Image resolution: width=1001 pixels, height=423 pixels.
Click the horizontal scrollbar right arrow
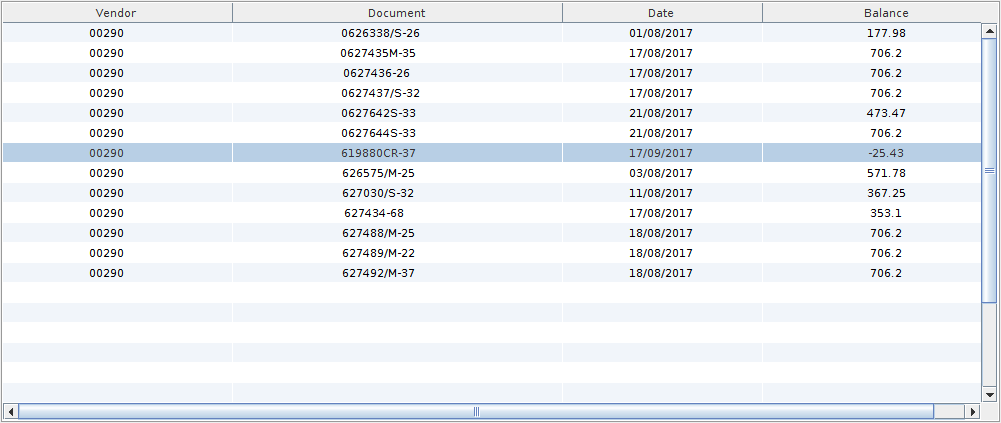(x=971, y=412)
